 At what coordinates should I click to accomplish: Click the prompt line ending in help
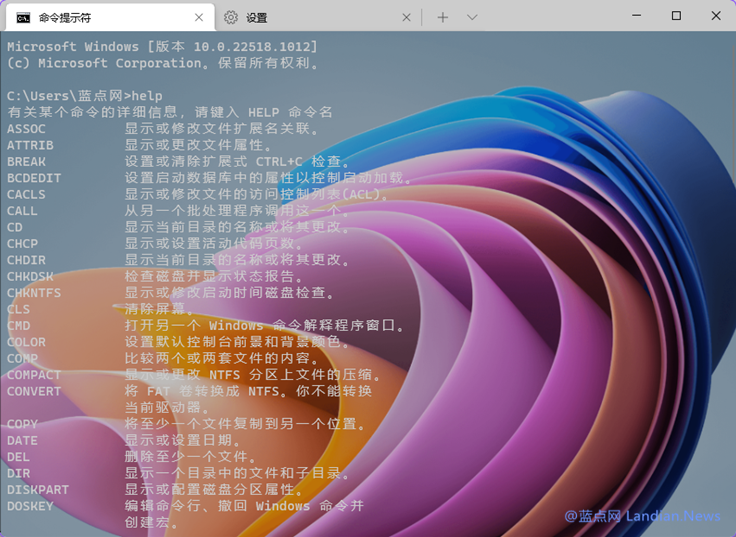tap(84, 96)
